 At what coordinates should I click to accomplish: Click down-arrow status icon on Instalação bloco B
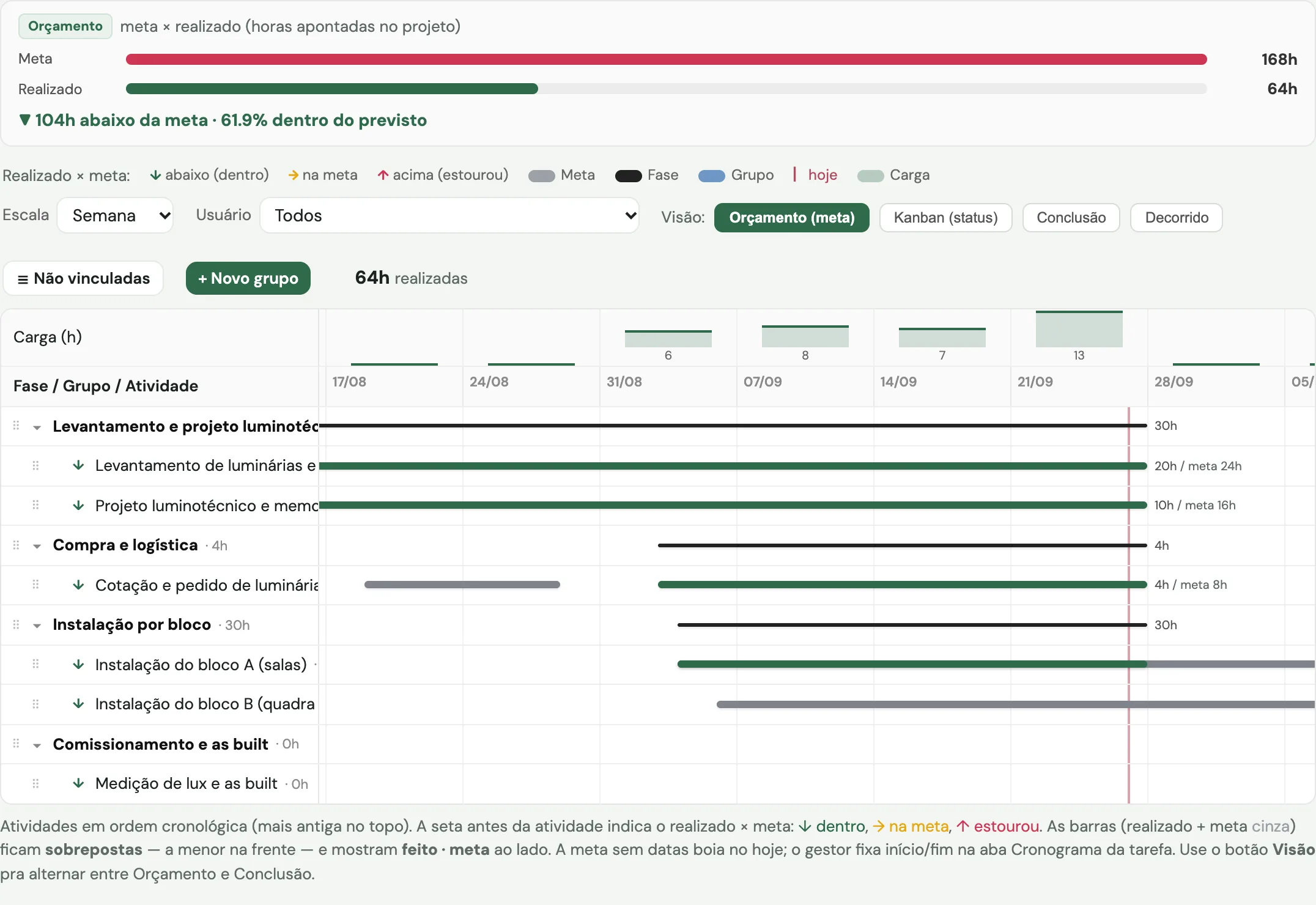tap(78, 704)
